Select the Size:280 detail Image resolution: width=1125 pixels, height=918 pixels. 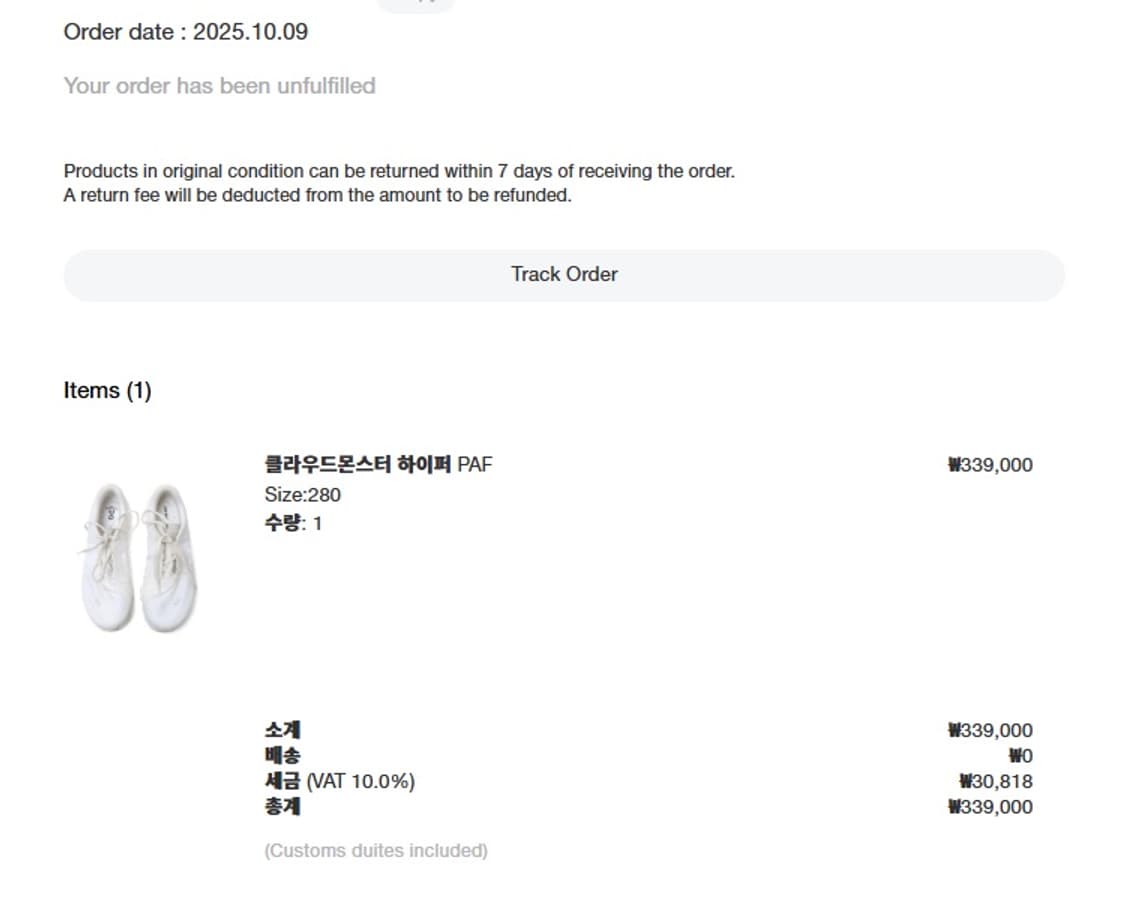(x=302, y=494)
